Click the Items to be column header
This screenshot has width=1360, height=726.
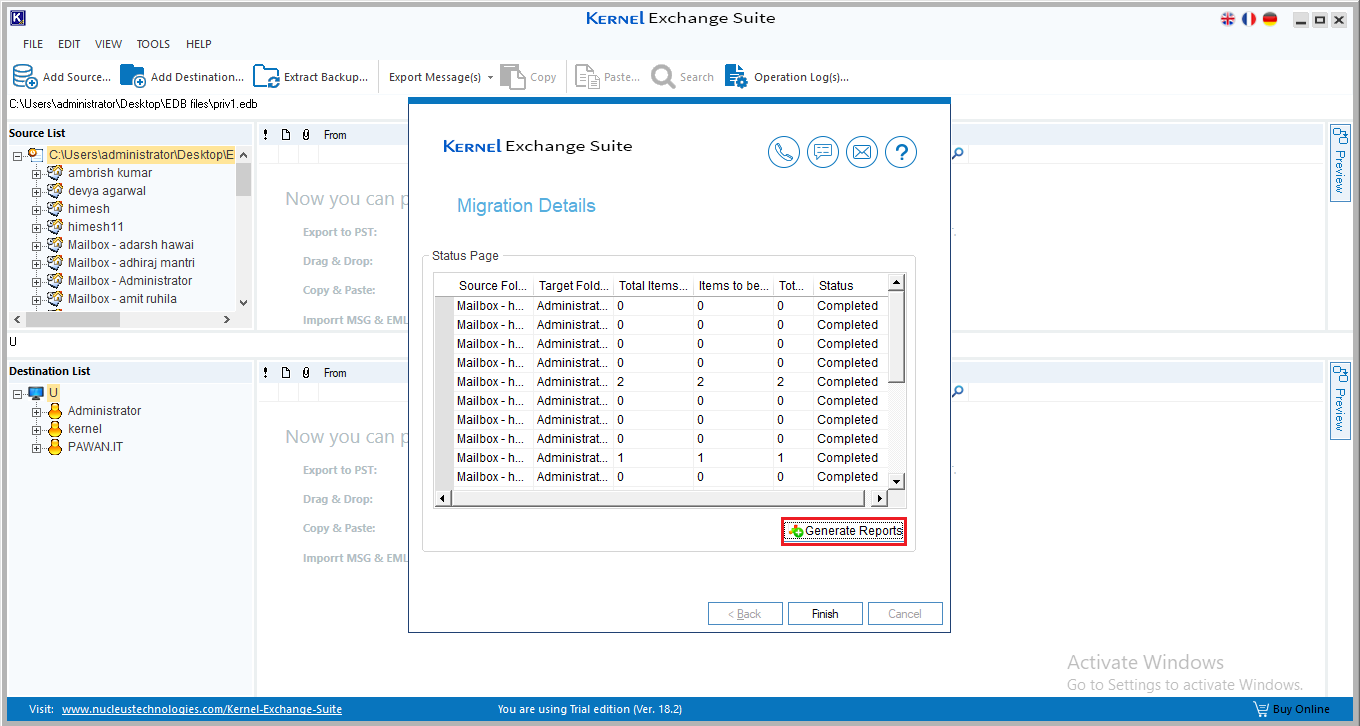(x=733, y=286)
